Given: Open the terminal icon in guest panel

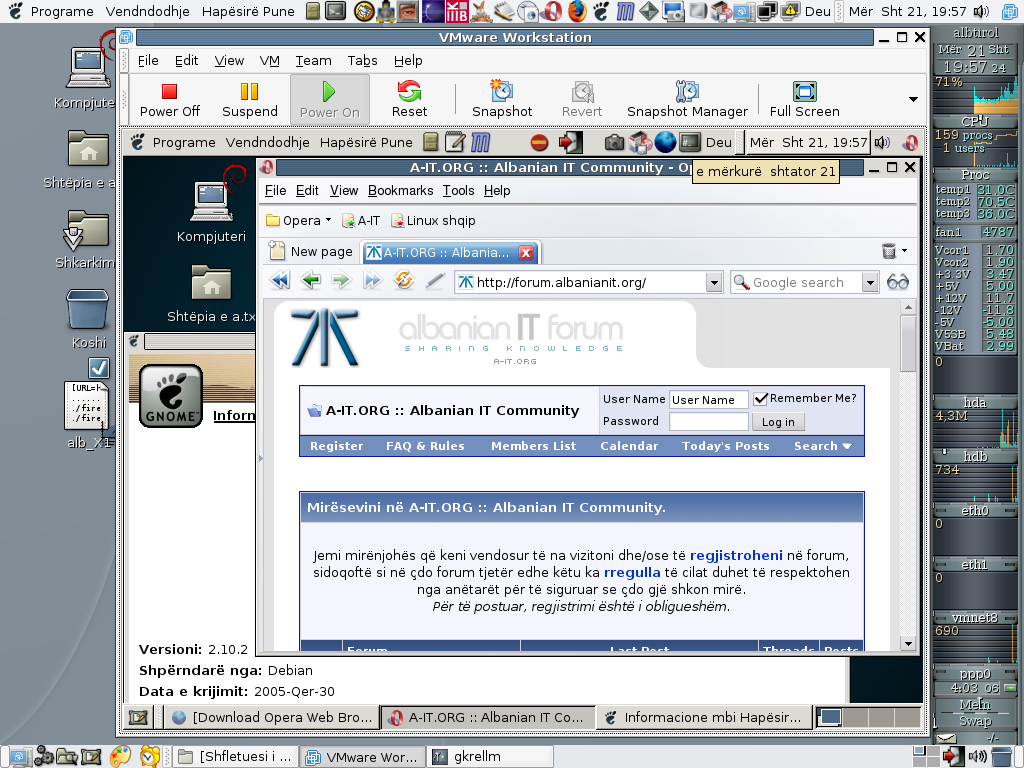Looking at the screenshot, I should [x=690, y=142].
